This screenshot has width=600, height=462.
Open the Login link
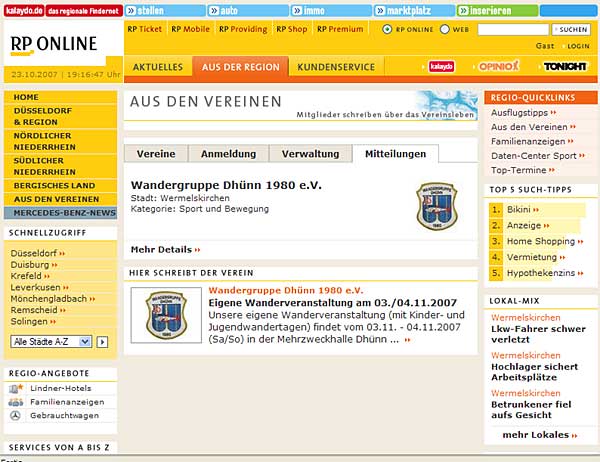(576, 46)
